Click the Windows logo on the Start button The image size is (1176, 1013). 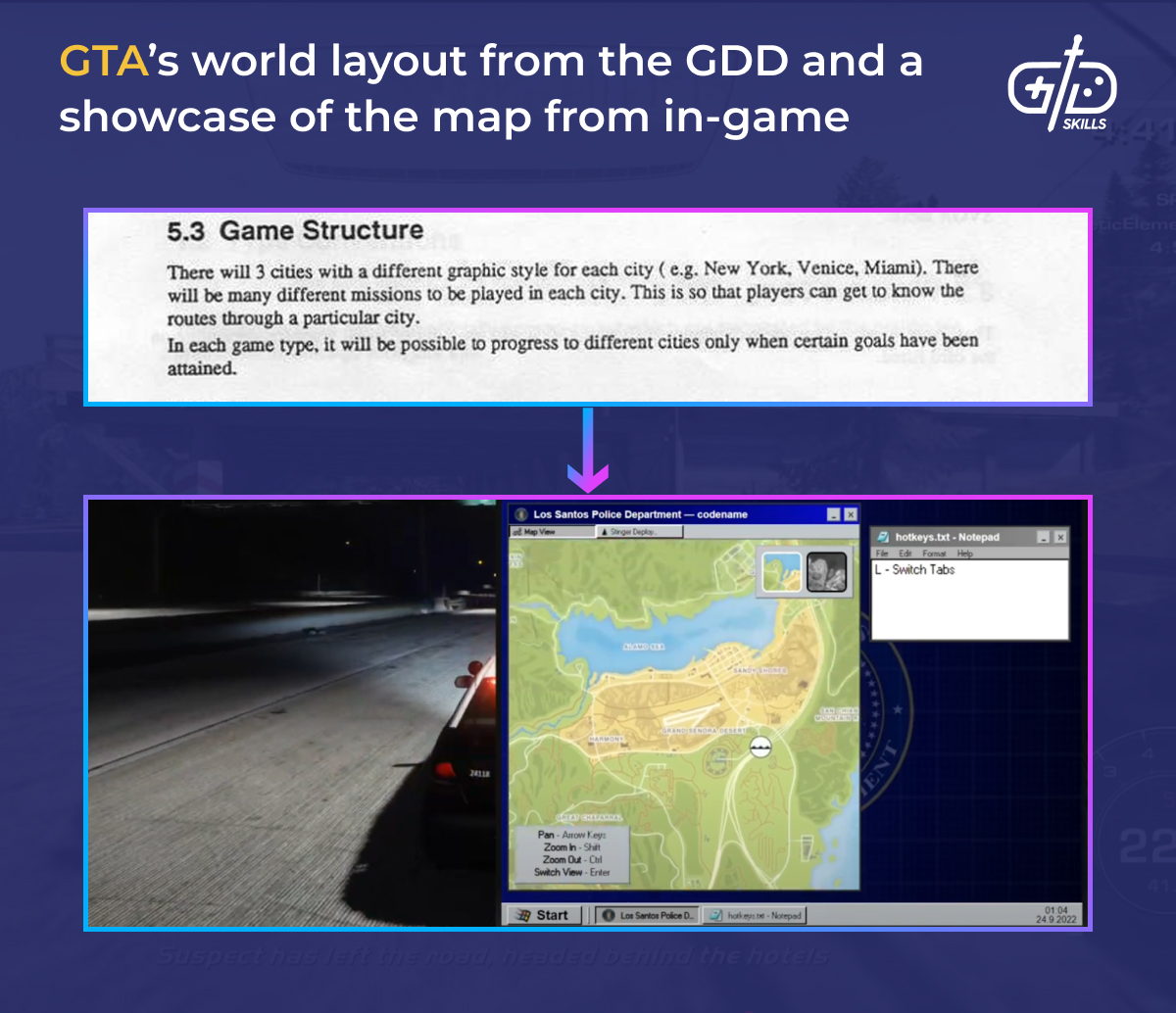pos(522,914)
